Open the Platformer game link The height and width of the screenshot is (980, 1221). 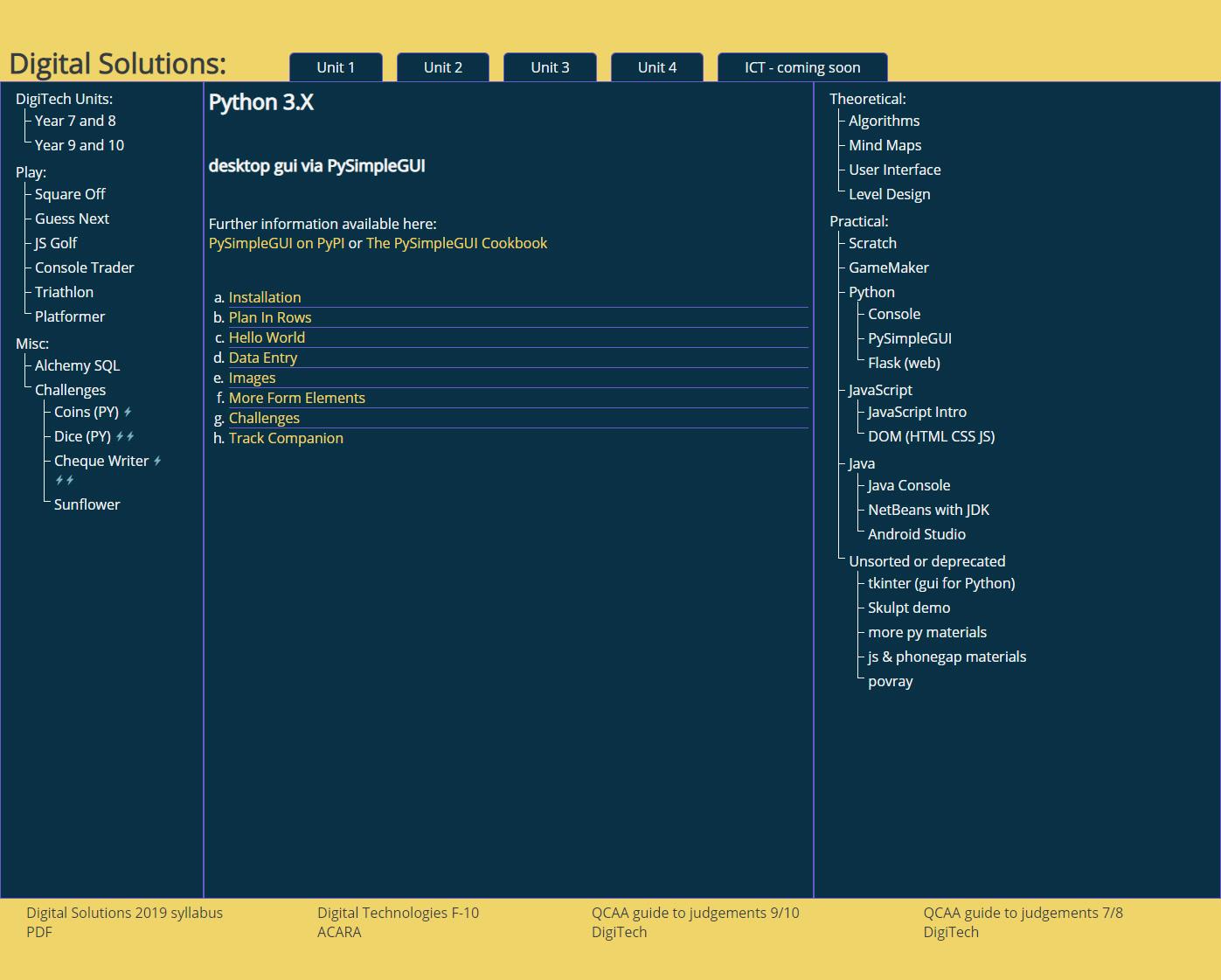coord(70,316)
